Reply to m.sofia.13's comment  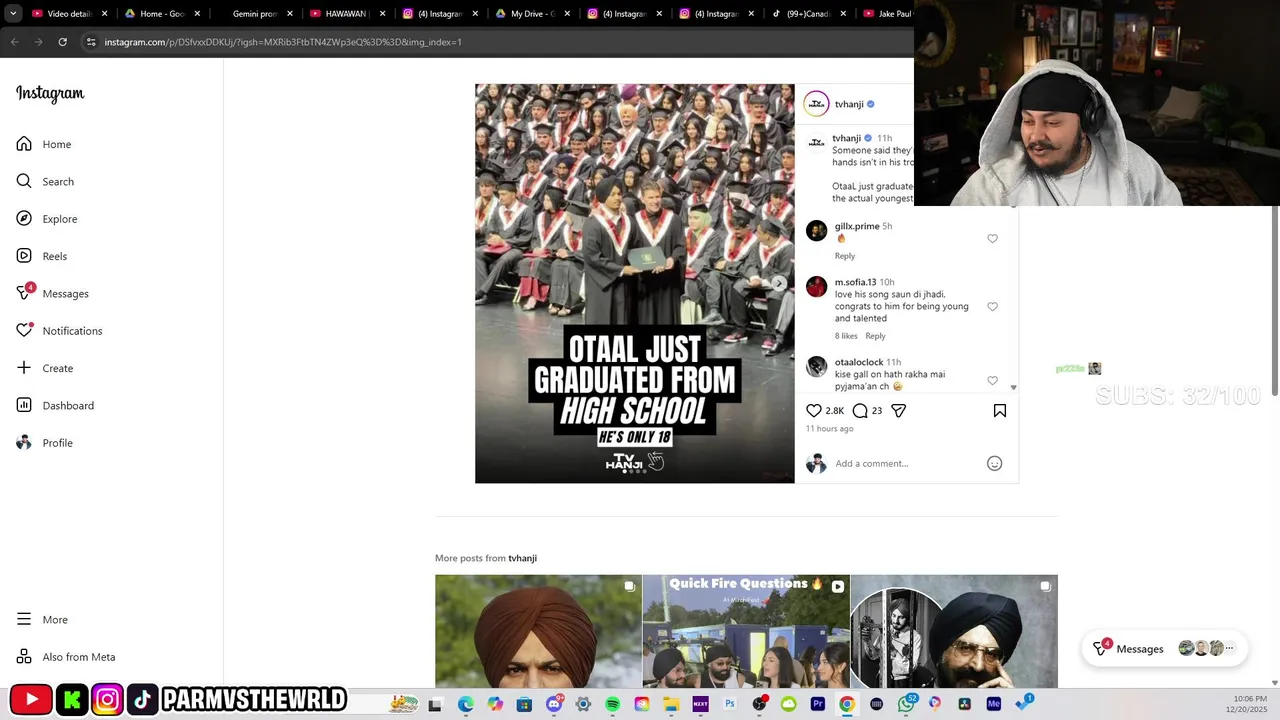(x=875, y=336)
